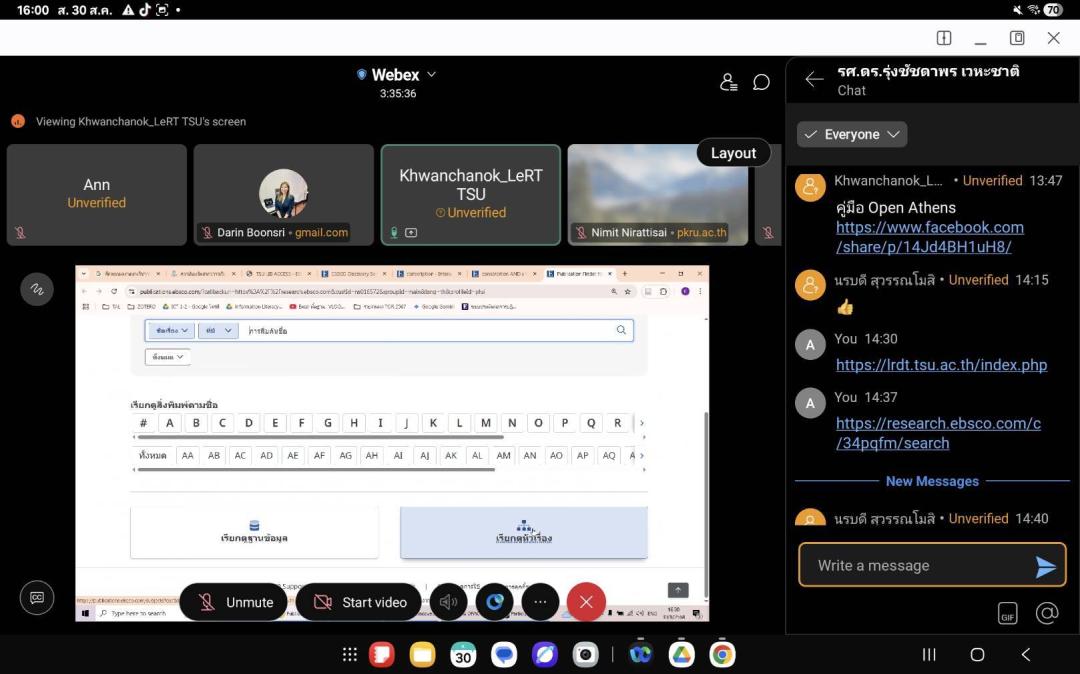
Task: Expand the Webex meeting info chevron
Action: (432, 75)
